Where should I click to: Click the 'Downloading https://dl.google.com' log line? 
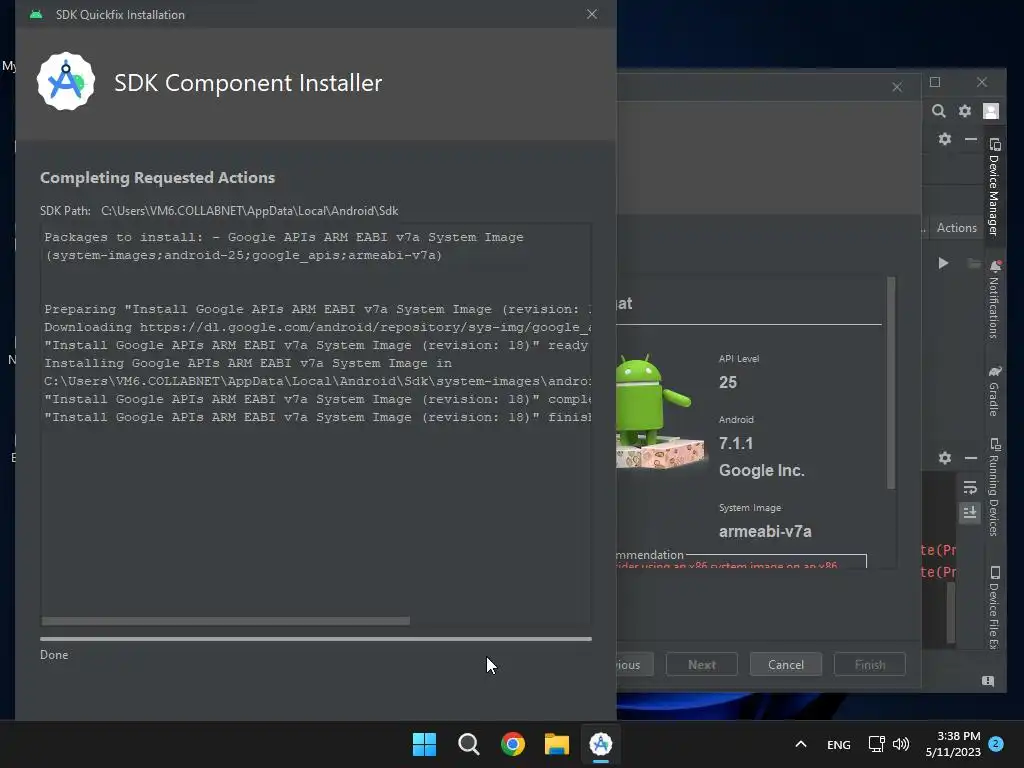tap(318, 327)
